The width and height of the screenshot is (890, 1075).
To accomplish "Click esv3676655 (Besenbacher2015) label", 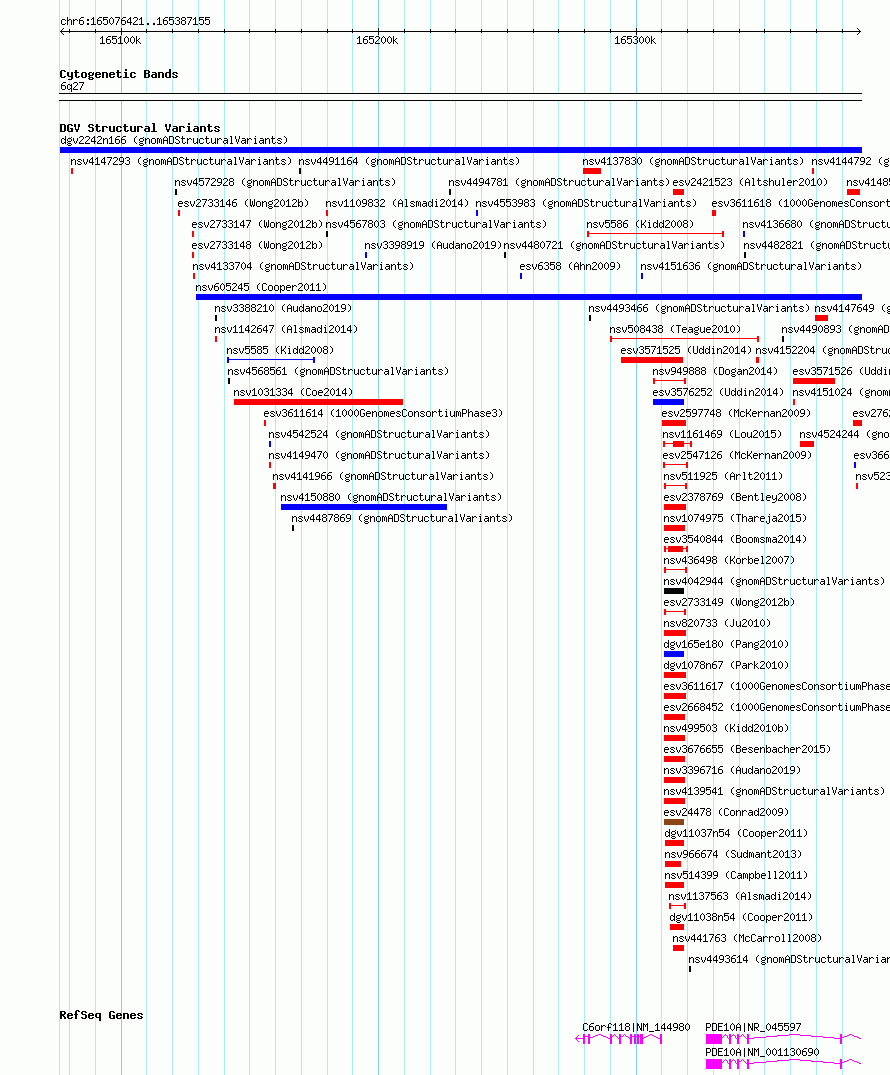I will [x=747, y=749].
